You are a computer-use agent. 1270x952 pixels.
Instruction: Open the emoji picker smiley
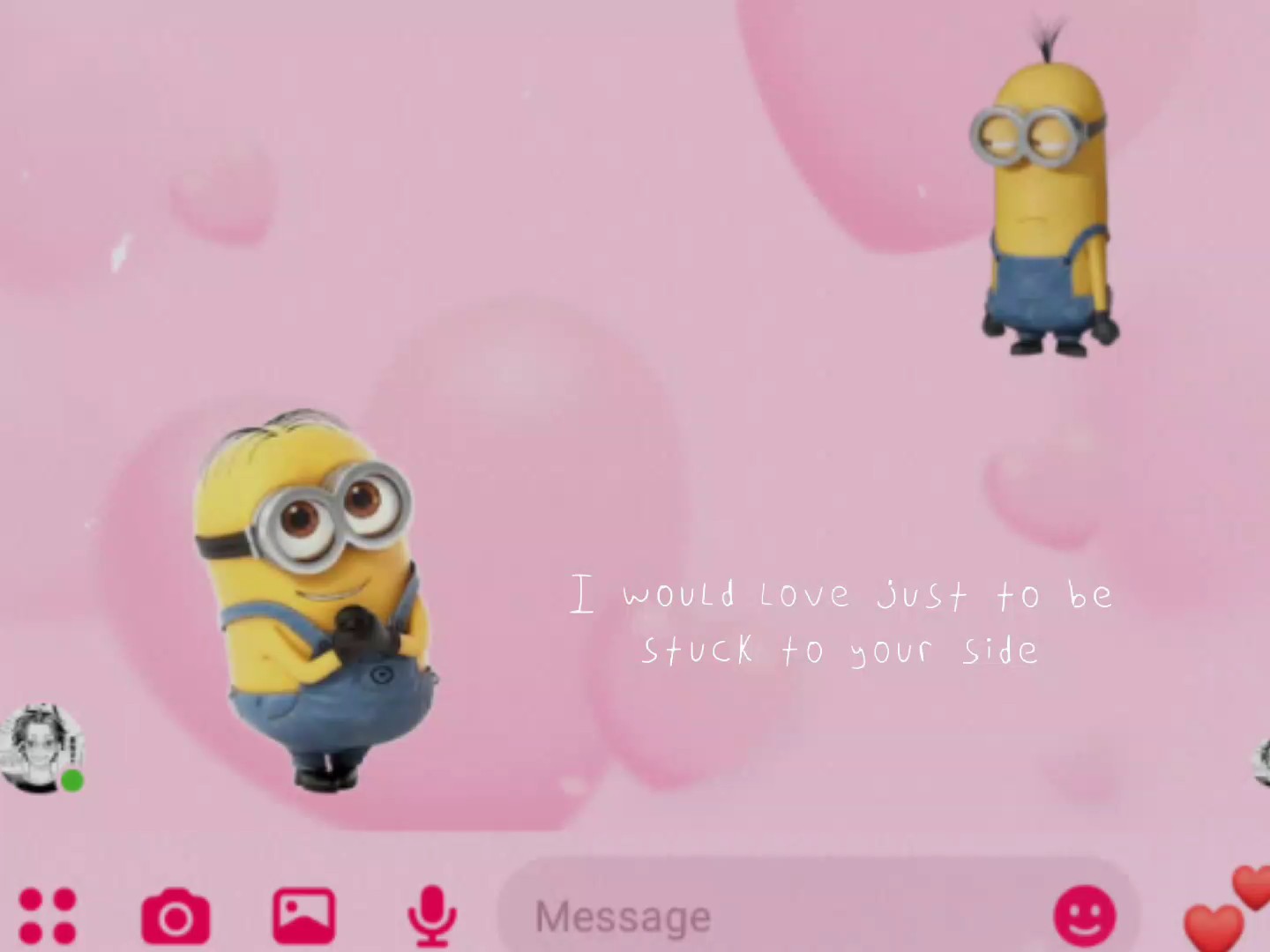click(1085, 916)
